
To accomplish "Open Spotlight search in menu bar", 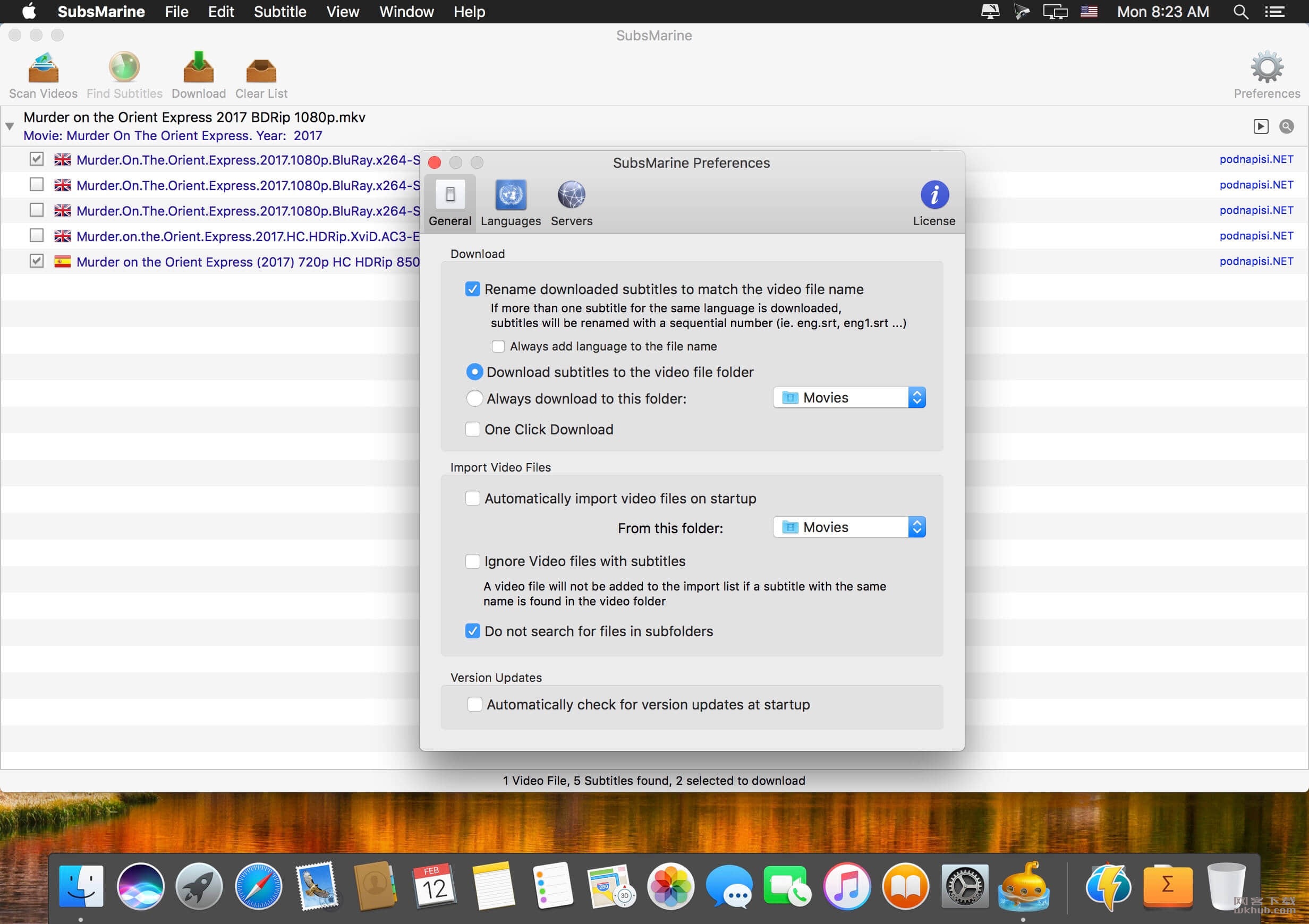I will 1240,11.
